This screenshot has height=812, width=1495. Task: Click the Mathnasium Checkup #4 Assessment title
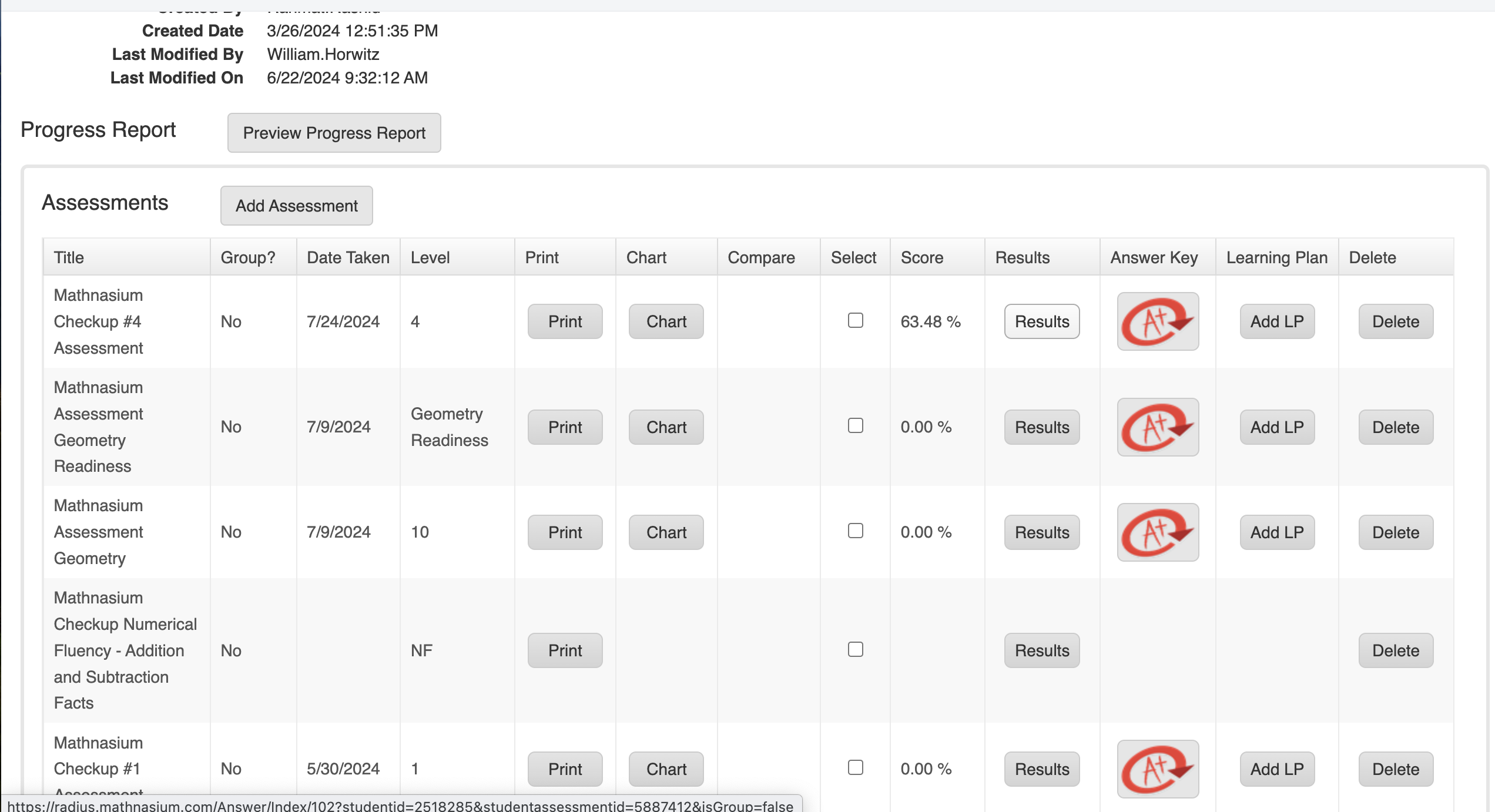[x=98, y=321]
